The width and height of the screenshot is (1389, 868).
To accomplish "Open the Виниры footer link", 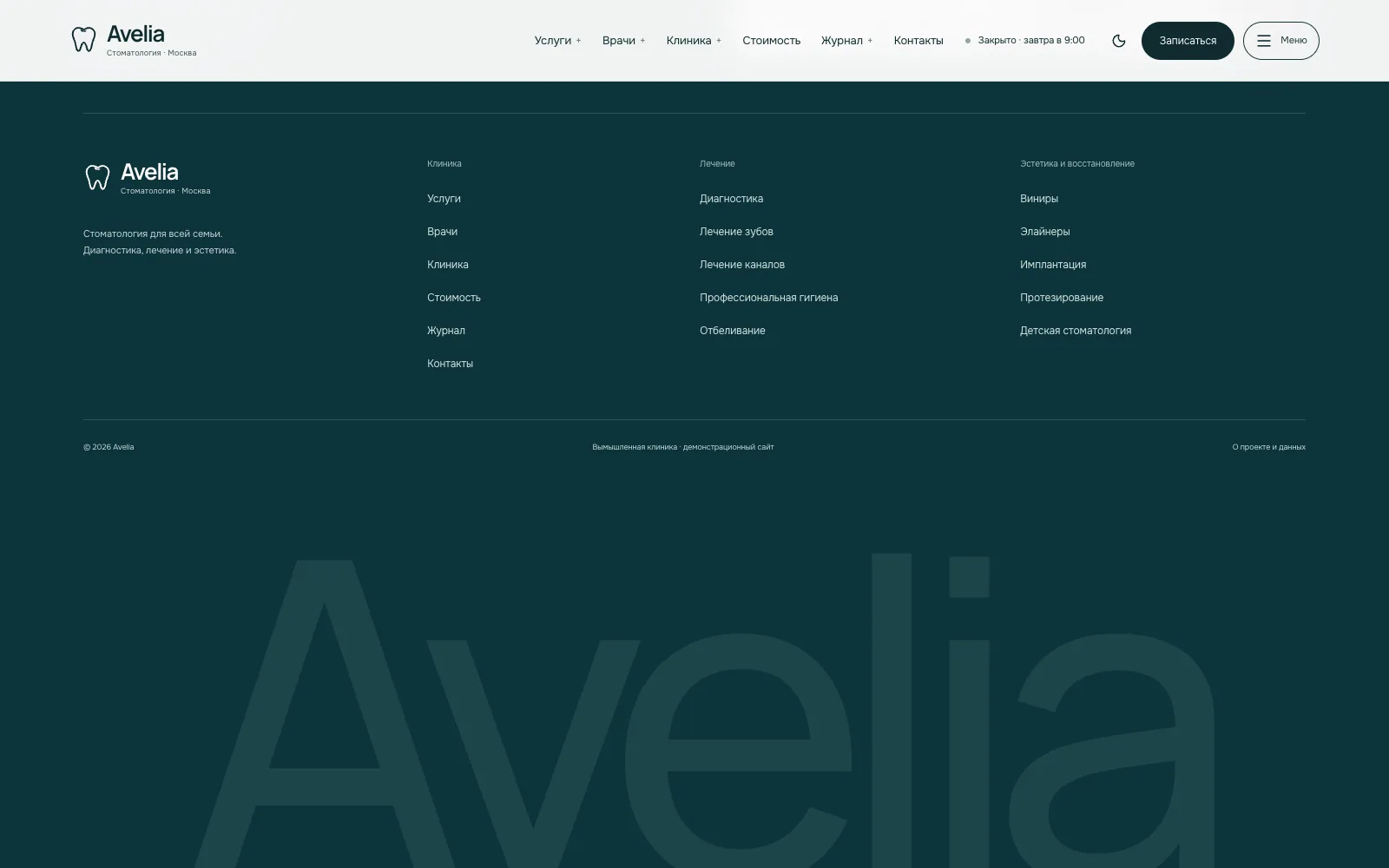I will pyautogui.click(x=1038, y=199).
